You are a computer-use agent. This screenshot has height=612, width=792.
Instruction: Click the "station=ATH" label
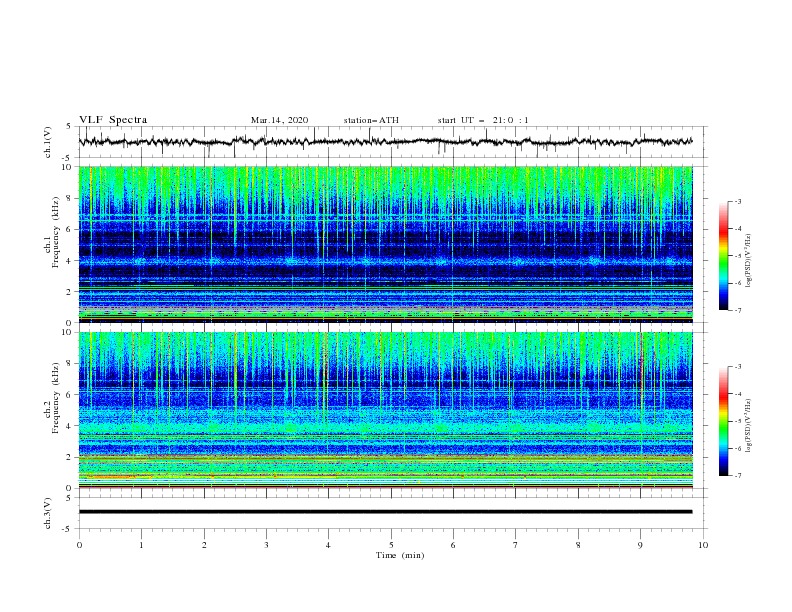tap(371, 120)
